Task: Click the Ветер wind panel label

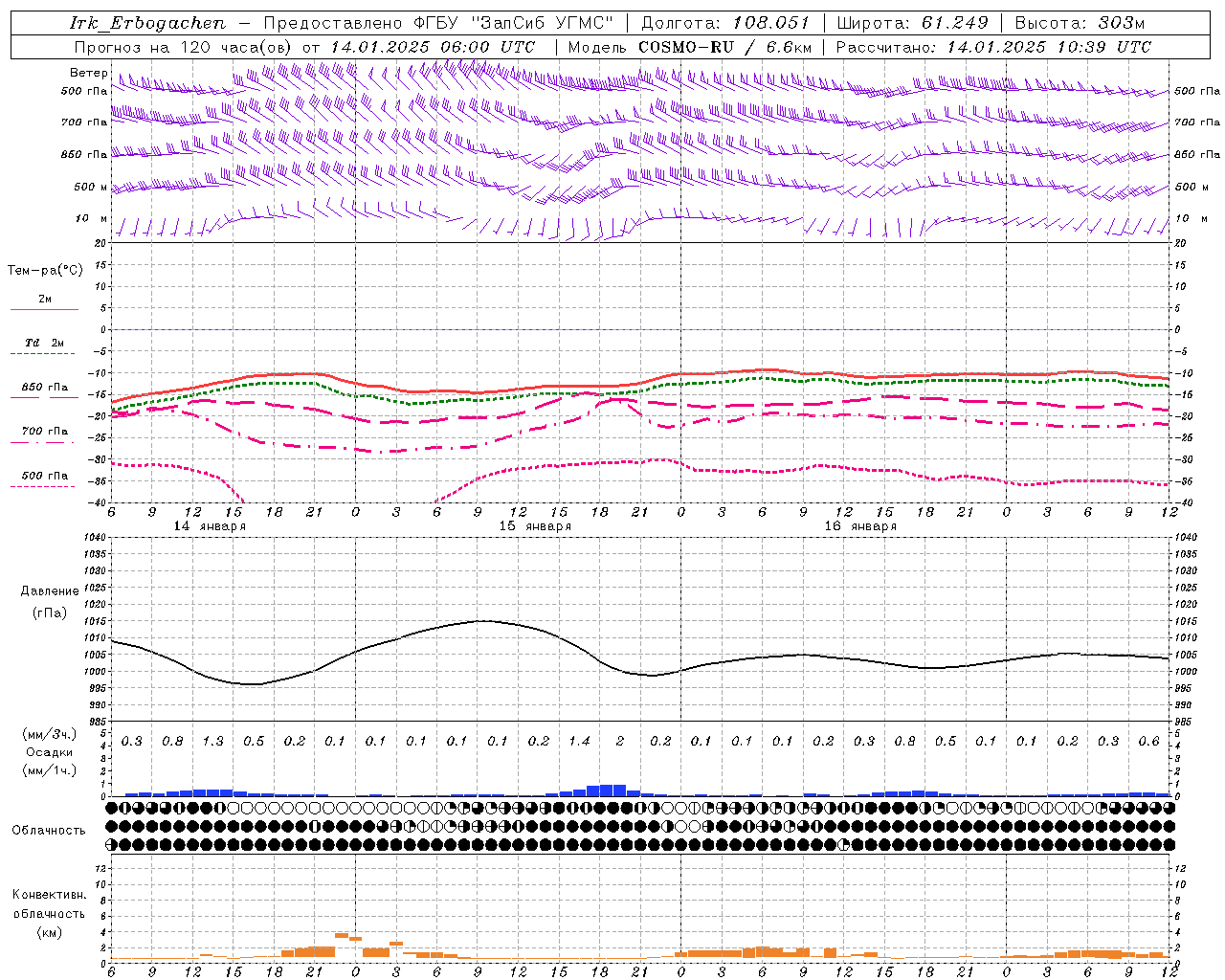Action: (88, 73)
